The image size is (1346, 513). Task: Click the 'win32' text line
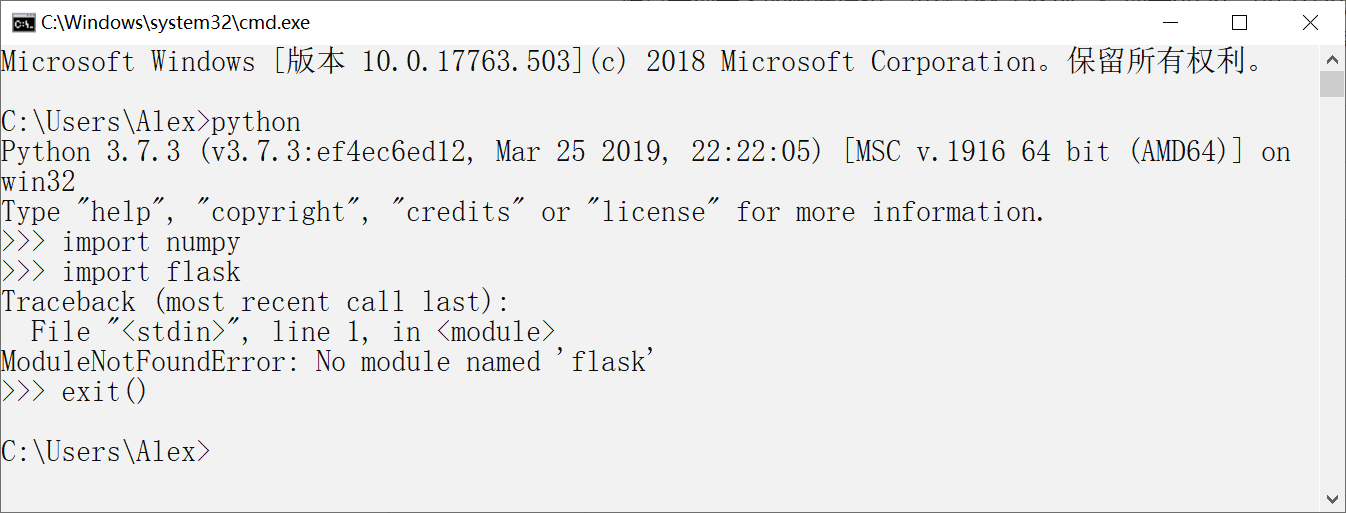[38, 182]
